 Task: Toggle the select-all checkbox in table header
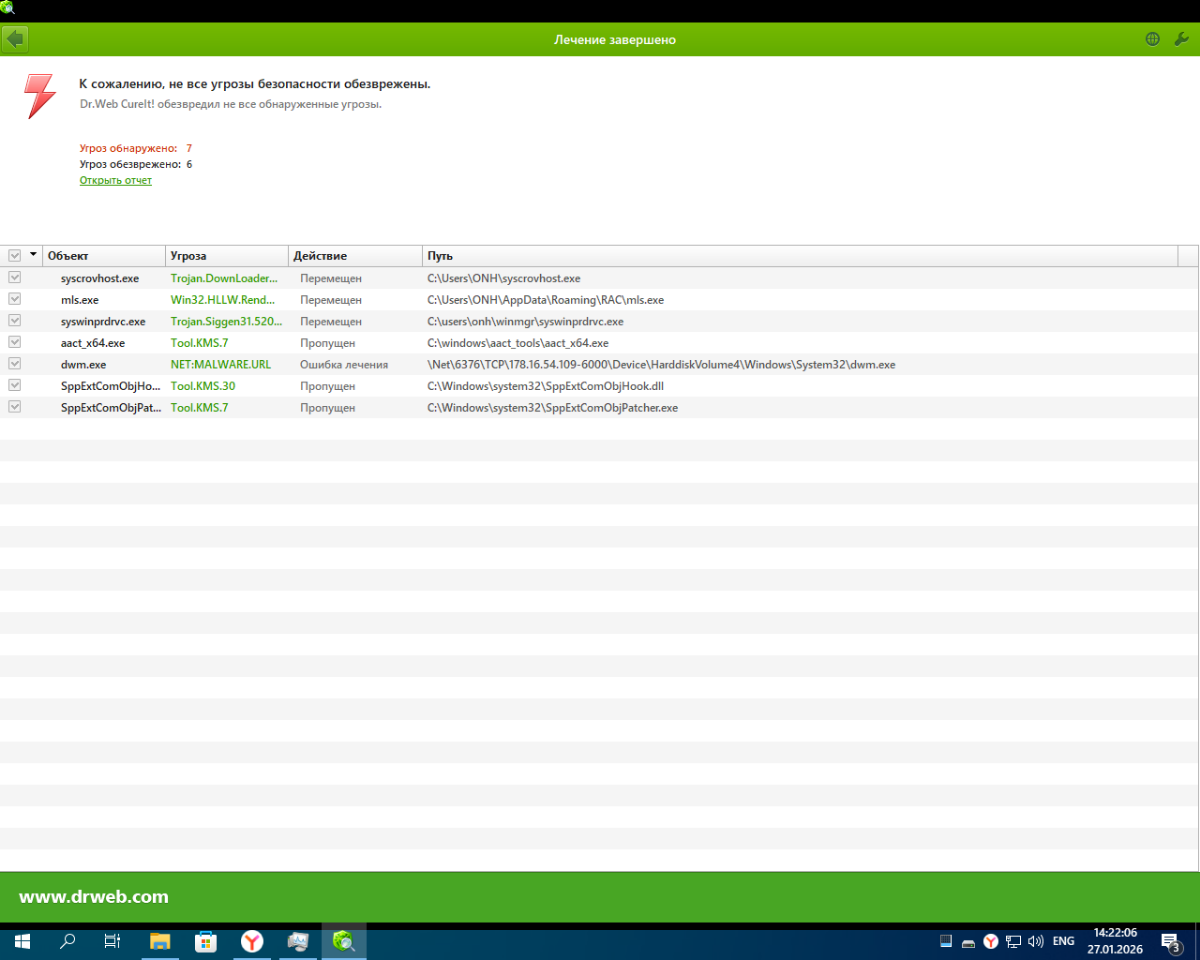(x=14, y=256)
